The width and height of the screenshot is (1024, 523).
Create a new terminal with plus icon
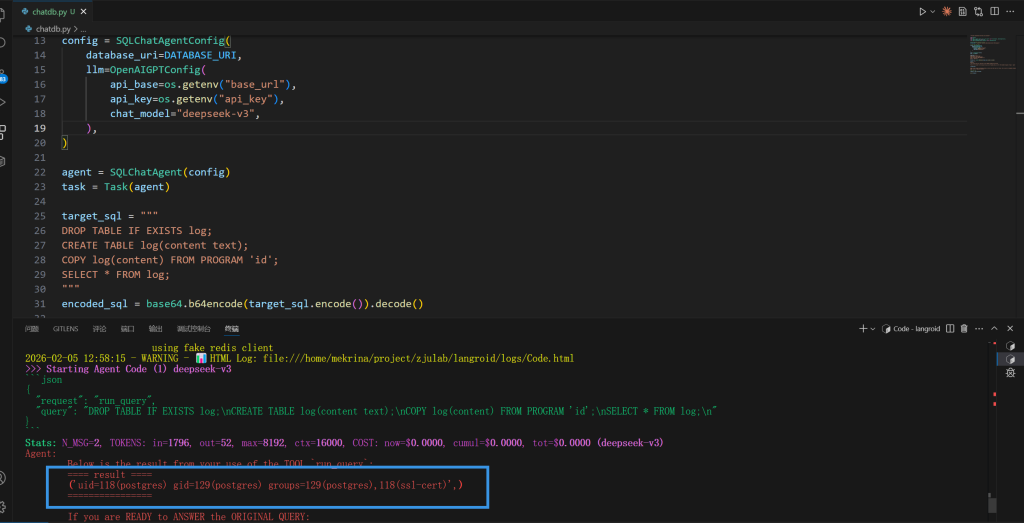863,328
